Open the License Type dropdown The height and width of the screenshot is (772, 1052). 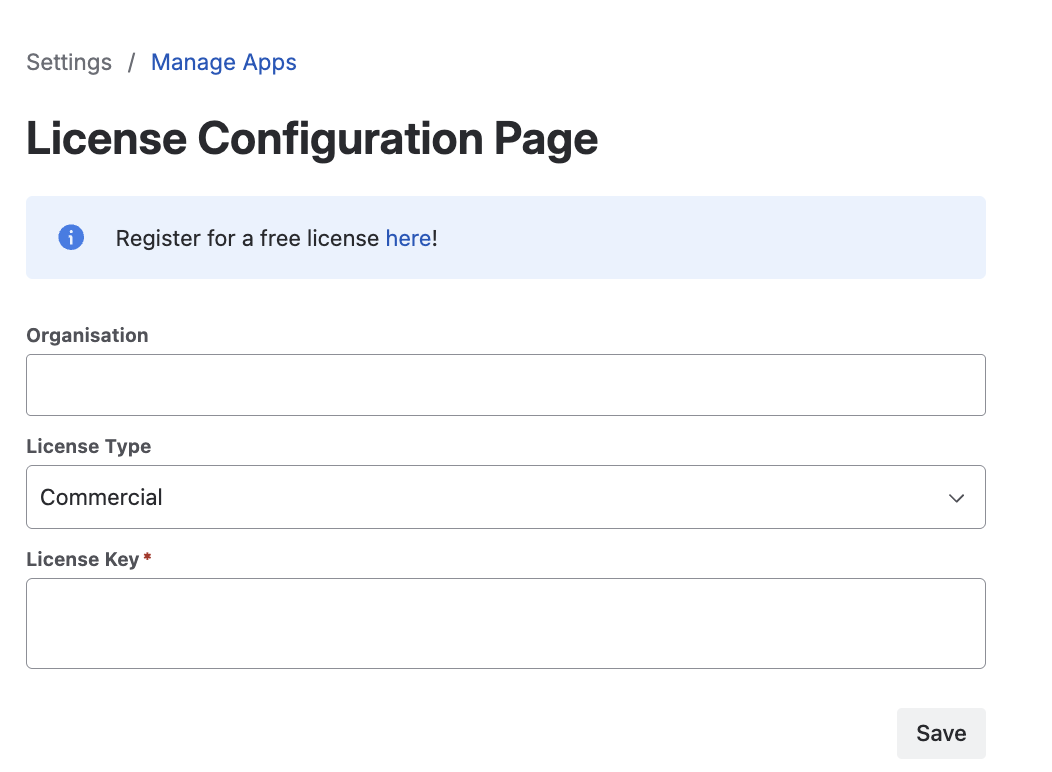pyautogui.click(x=506, y=497)
